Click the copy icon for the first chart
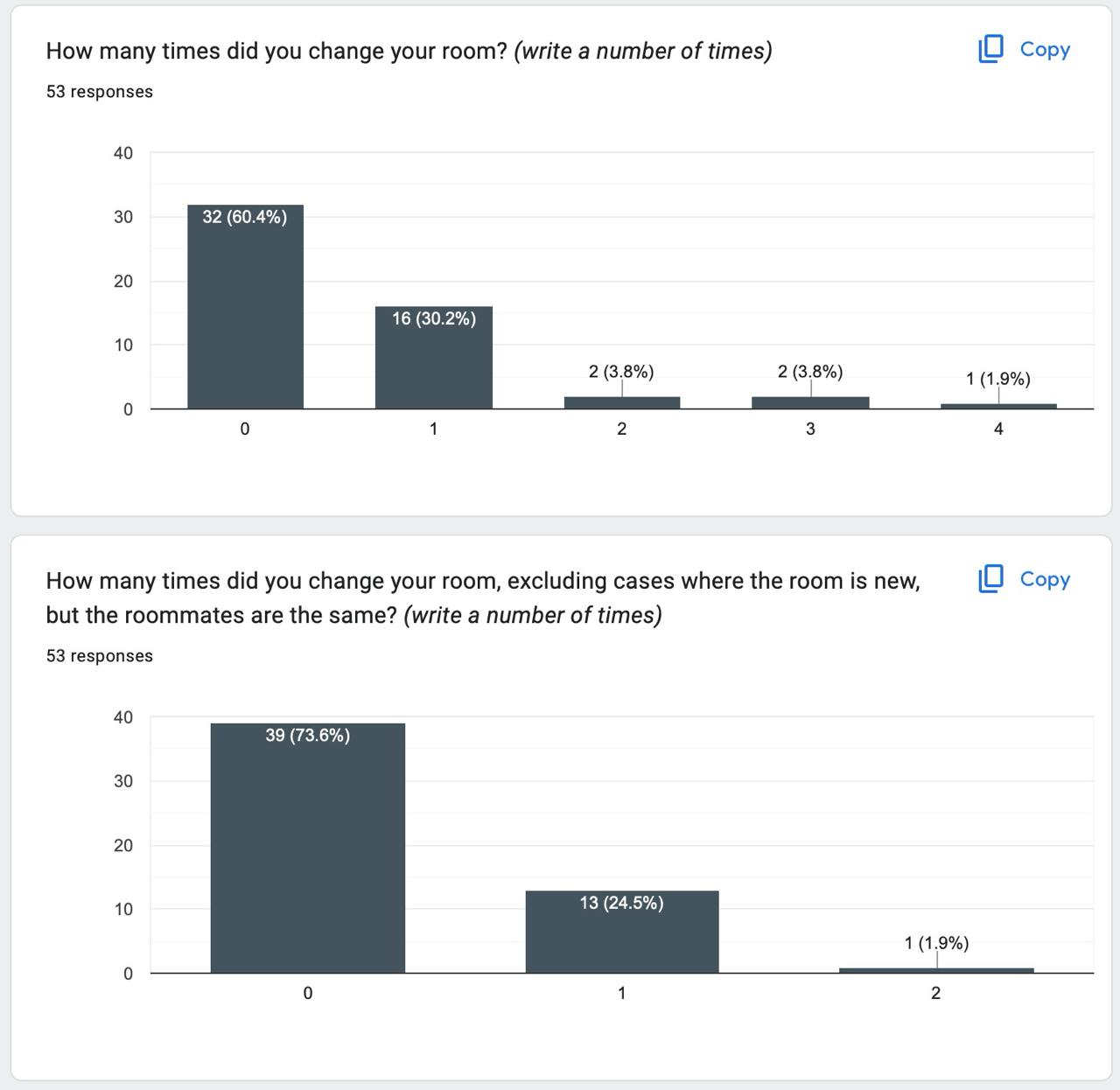Viewport: 1120px width, 1090px height. [990, 49]
